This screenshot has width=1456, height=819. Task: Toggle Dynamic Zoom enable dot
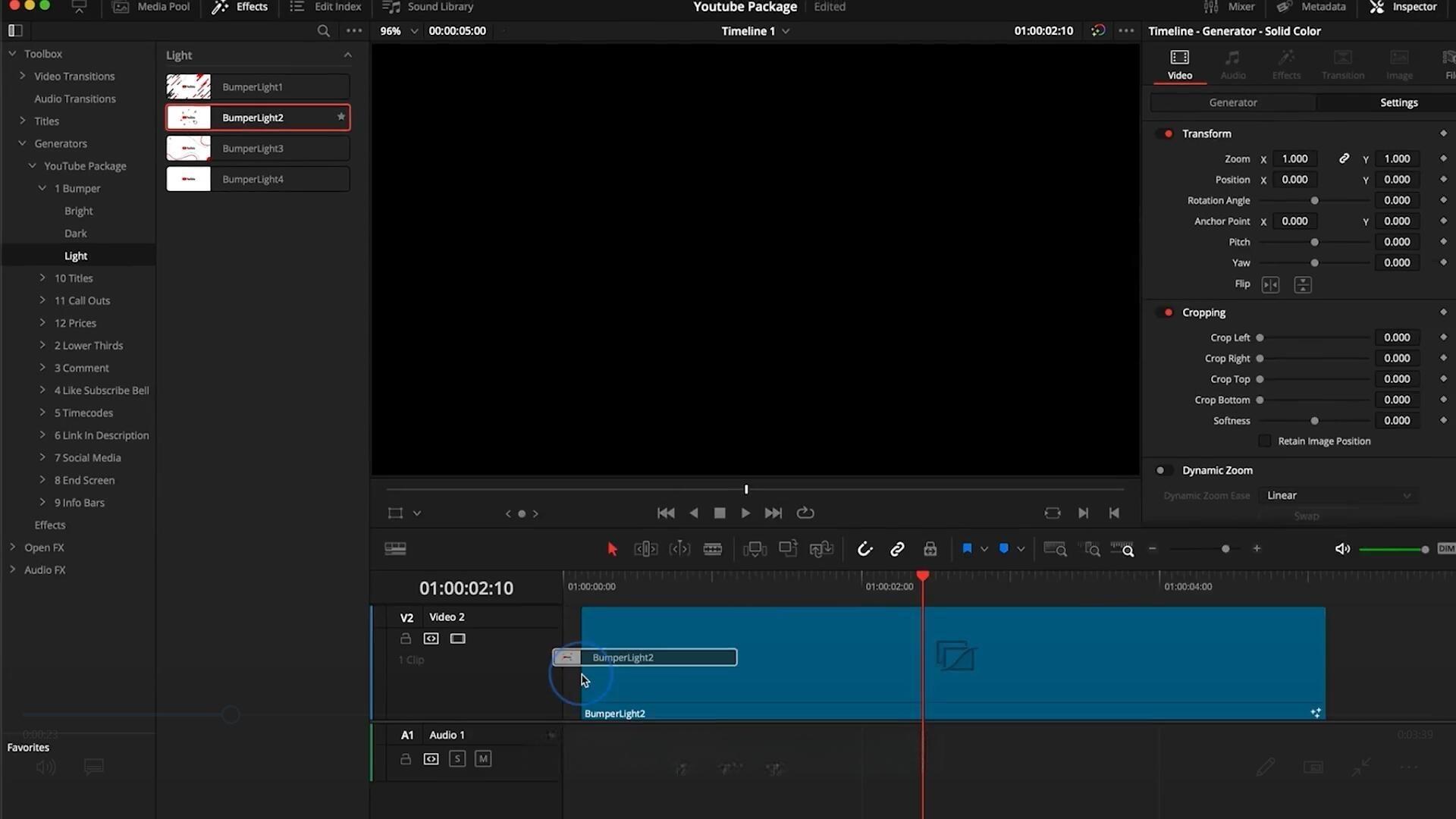(1160, 470)
